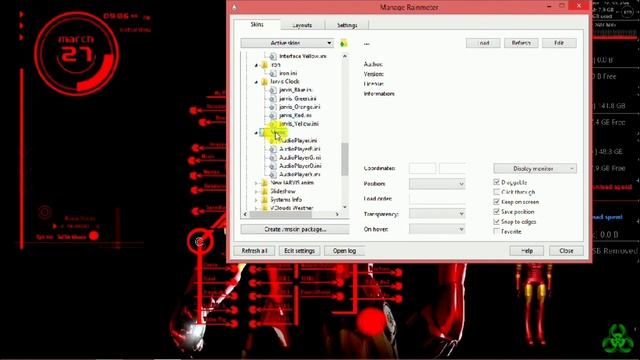Tick the Favorite checkbox
Screen dimensions: 640x360
point(496,231)
